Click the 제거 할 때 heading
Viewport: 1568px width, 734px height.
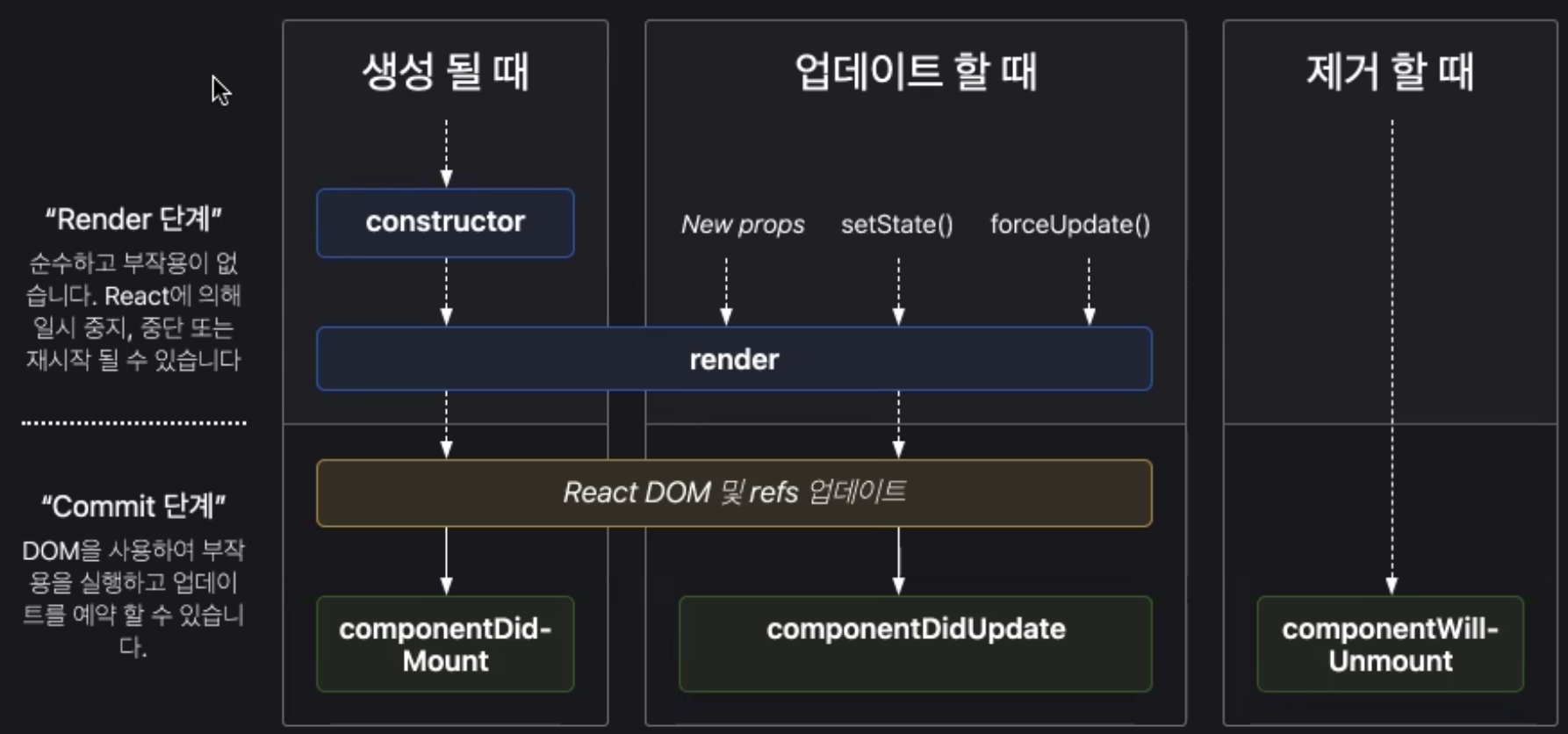click(x=1391, y=71)
